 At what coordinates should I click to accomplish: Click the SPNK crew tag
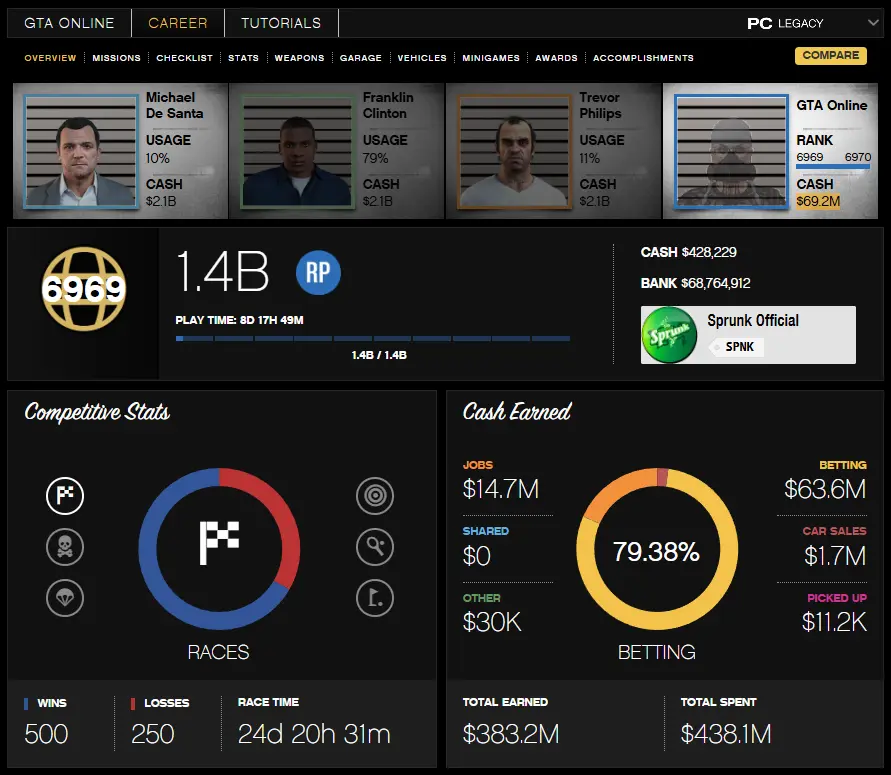[x=736, y=347]
